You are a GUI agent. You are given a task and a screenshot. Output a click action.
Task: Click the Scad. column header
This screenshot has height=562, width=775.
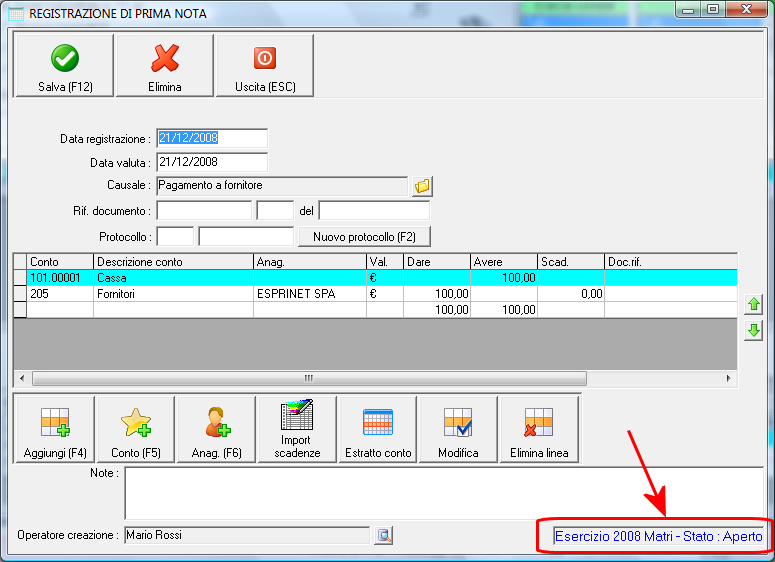click(571, 262)
